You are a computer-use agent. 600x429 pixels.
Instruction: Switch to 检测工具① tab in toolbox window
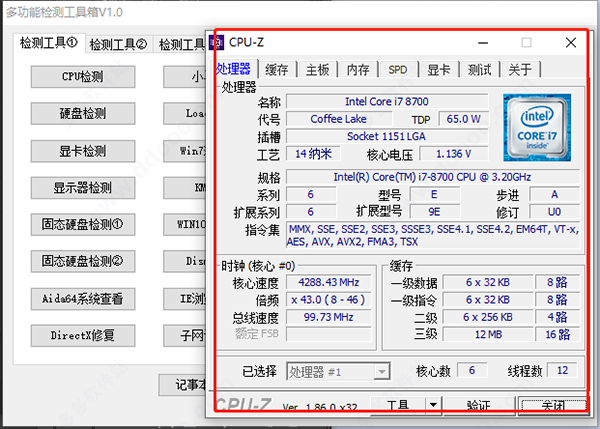pyautogui.click(x=49, y=43)
